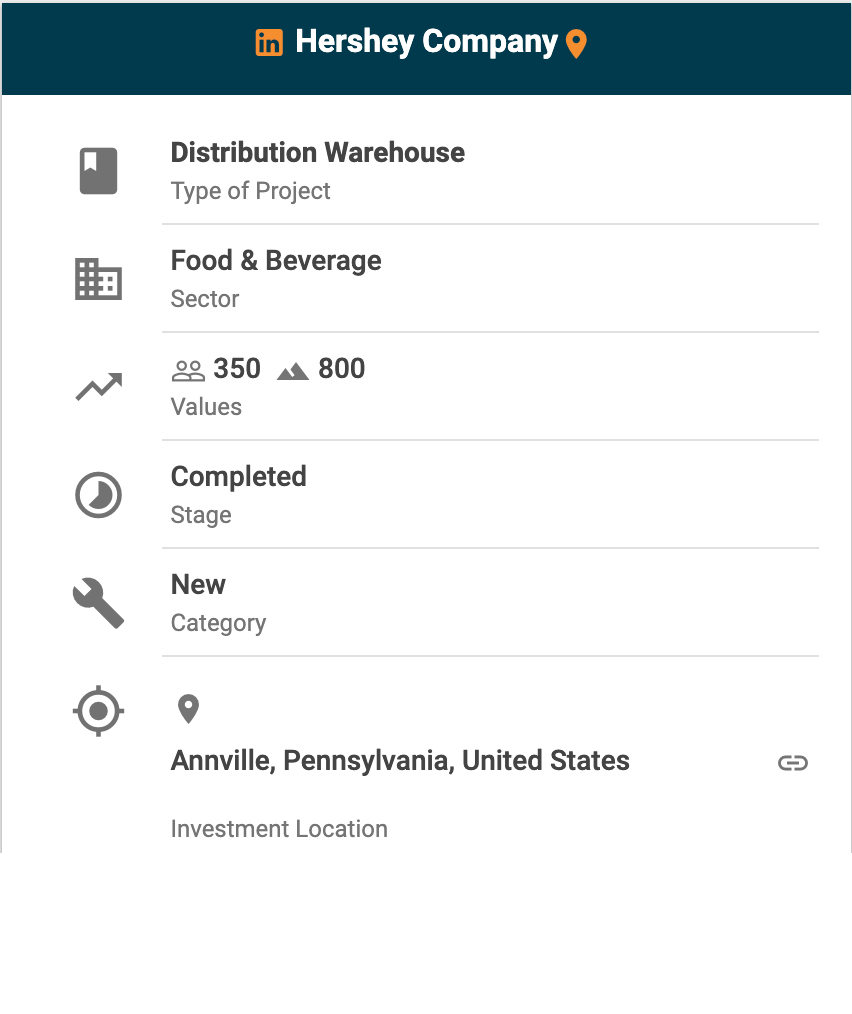
Task: Click the people icon next to 350
Action: tap(188, 371)
